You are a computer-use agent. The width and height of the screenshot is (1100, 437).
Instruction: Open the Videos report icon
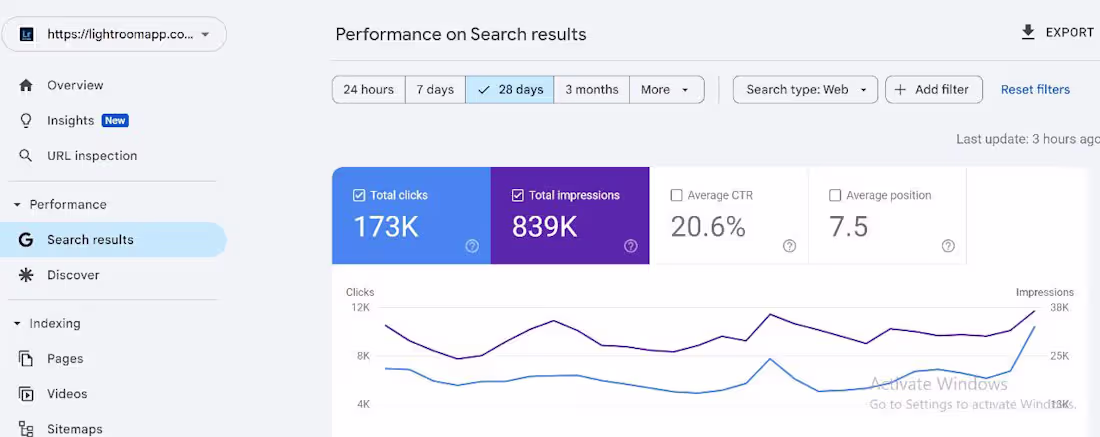26,394
